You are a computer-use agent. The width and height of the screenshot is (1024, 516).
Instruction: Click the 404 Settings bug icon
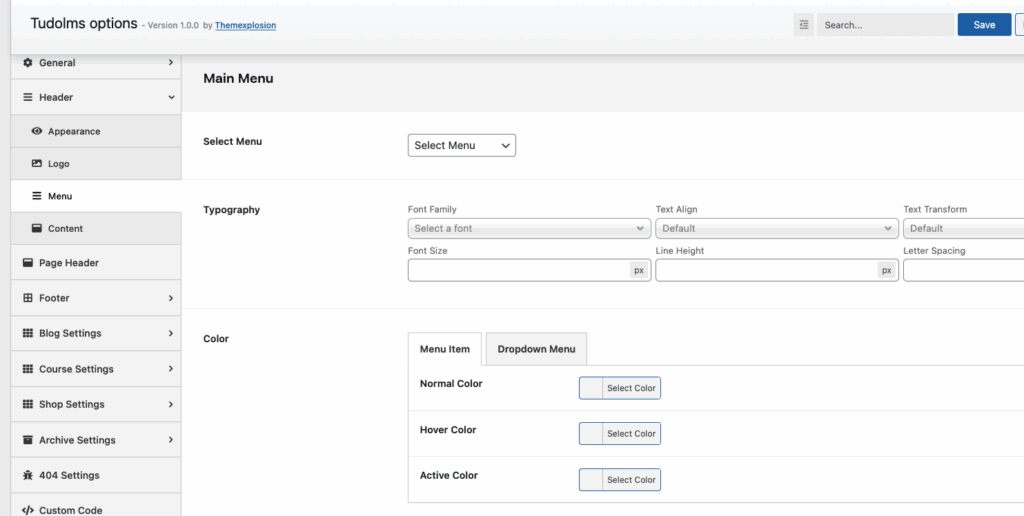[27, 475]
